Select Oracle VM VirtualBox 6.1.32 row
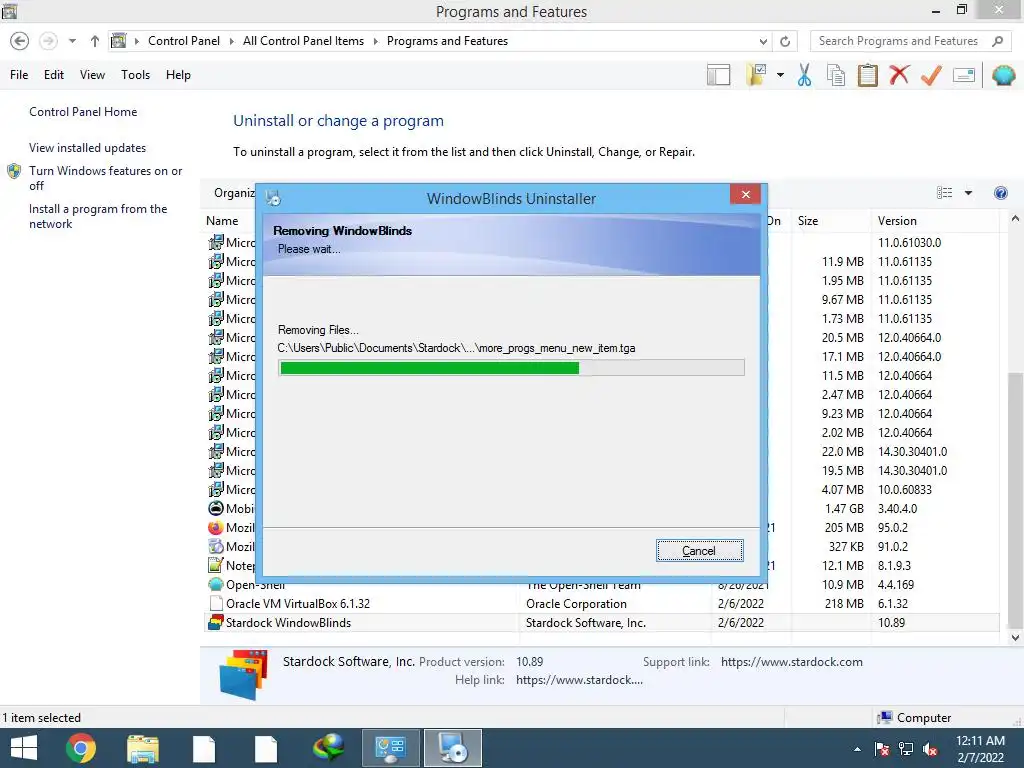 tap(601, 604)
